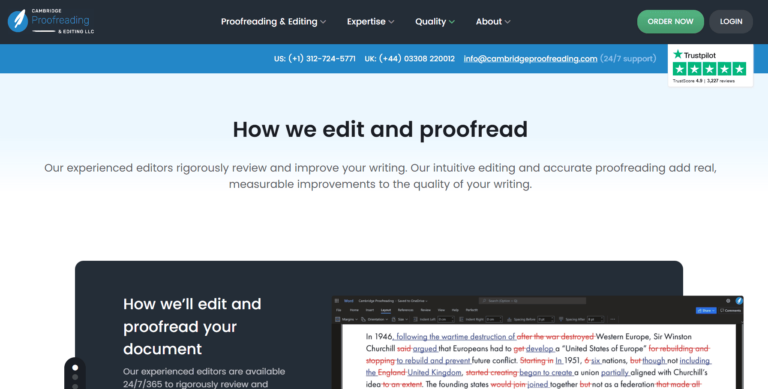This screenshot has height=389, width=768.
Task: Open the About dropdown menu
Action: [x=493, y=22]
